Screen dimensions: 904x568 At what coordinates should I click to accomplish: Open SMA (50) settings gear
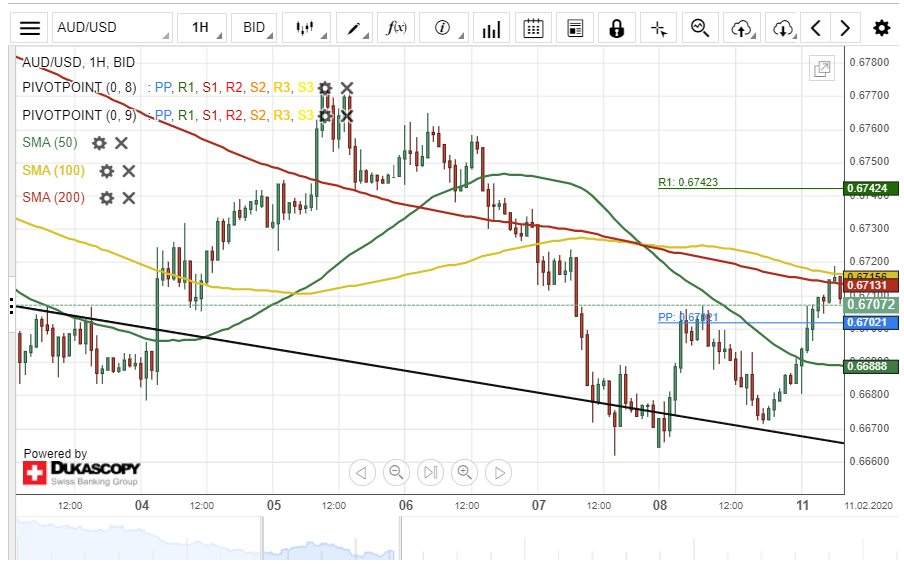(99, 143)
